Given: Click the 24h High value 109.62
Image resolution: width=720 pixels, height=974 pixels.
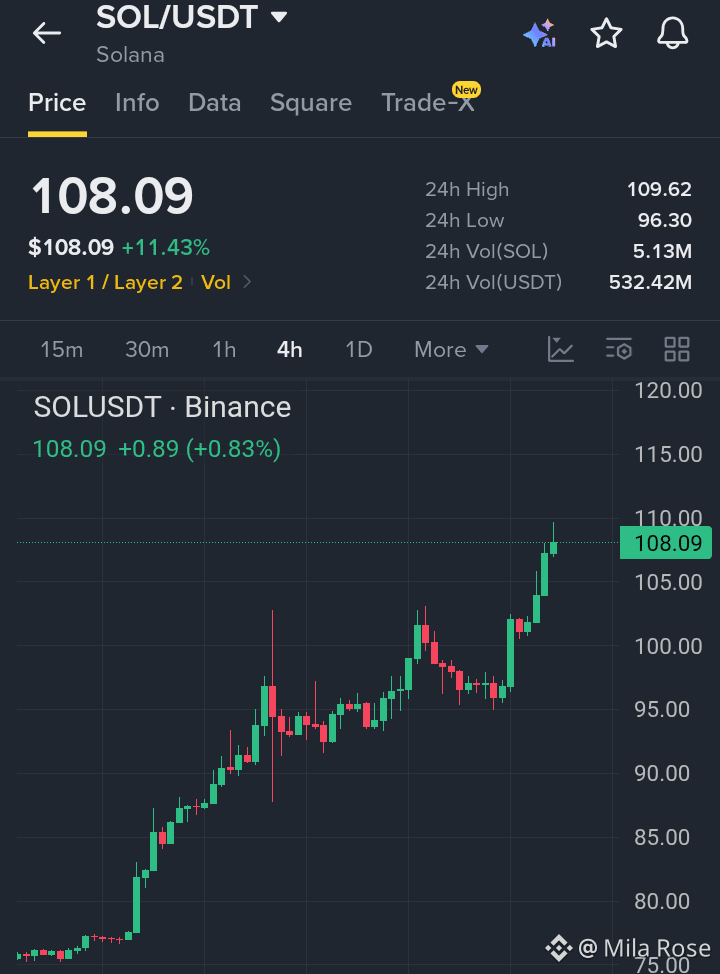Looking at the screenshot, I should click(659, 189).
